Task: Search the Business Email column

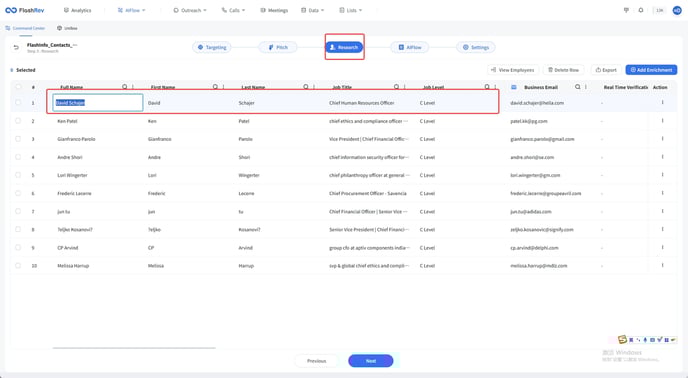Action: [x=578, y=87]
